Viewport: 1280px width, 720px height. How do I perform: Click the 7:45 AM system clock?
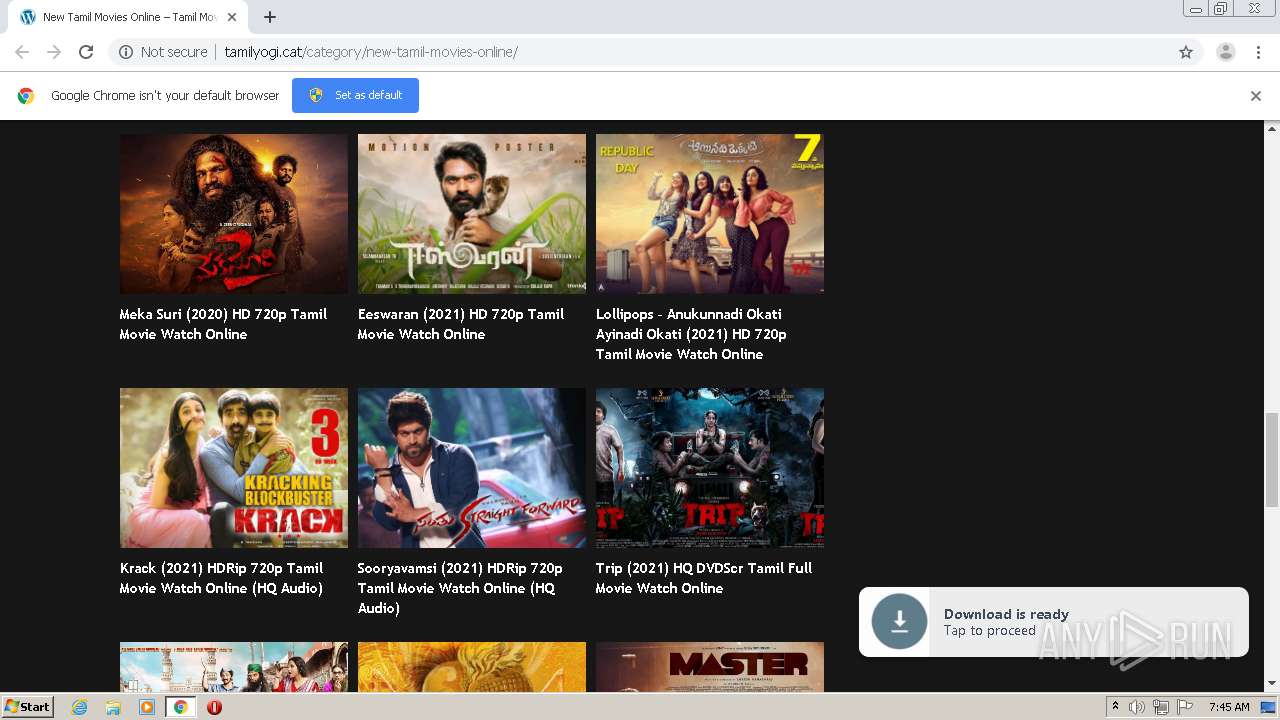pyautogui.click(x=1229, y=707)
